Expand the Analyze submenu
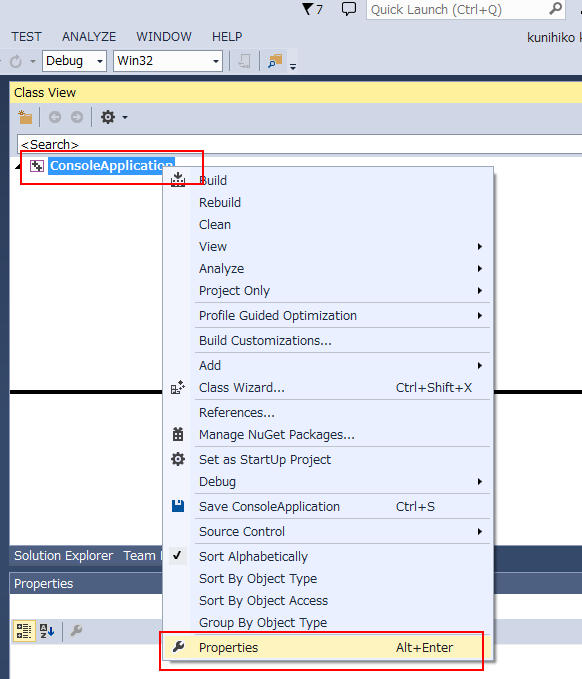 479,268
